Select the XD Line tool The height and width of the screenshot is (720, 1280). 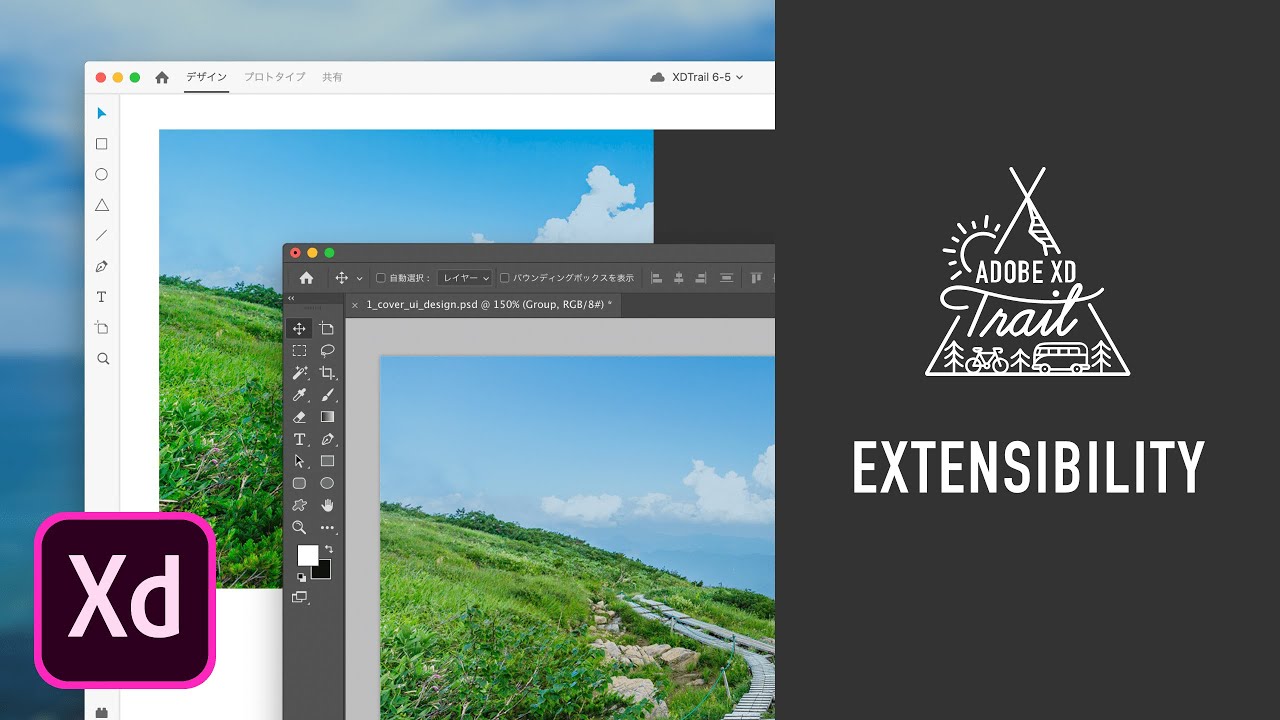coord(101,236)
